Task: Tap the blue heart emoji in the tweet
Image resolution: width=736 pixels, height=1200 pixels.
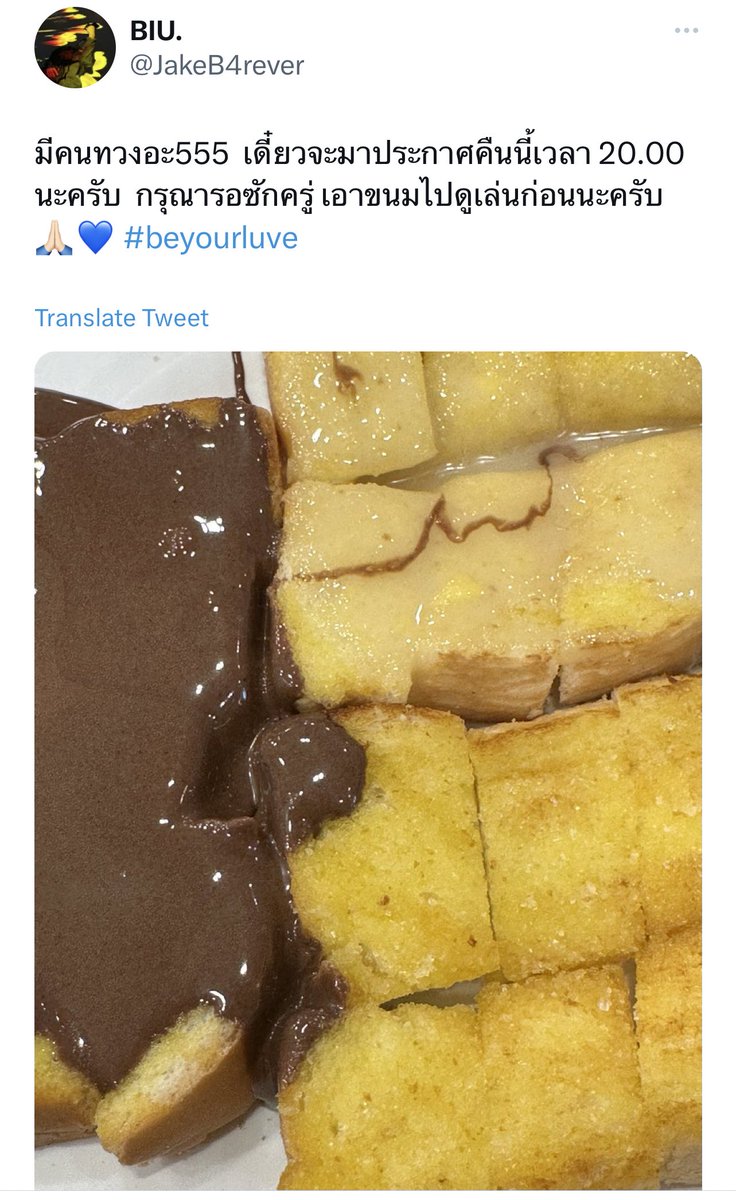Action: click(x=95, y=240)
